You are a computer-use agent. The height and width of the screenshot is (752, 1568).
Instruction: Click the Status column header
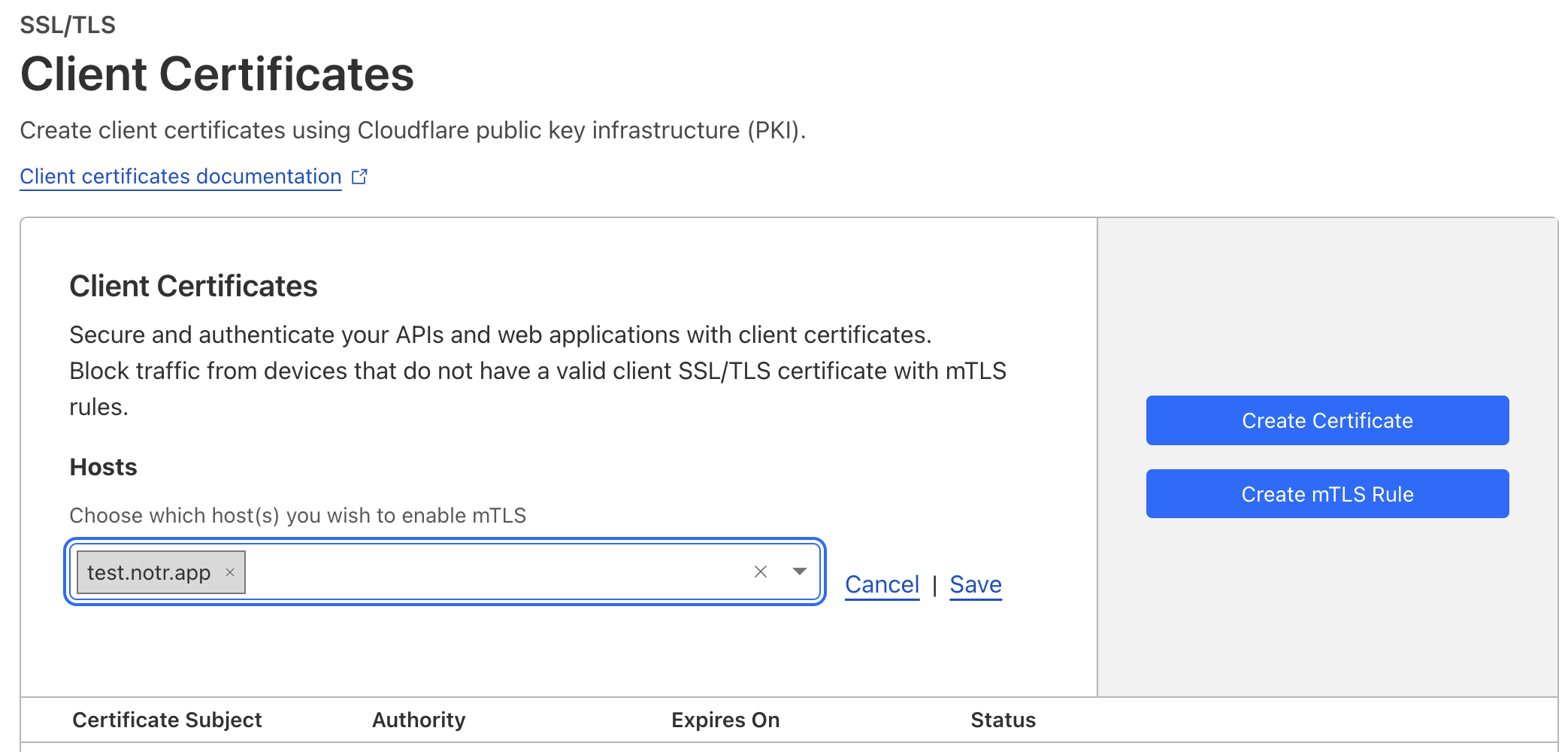(1003, 720)
